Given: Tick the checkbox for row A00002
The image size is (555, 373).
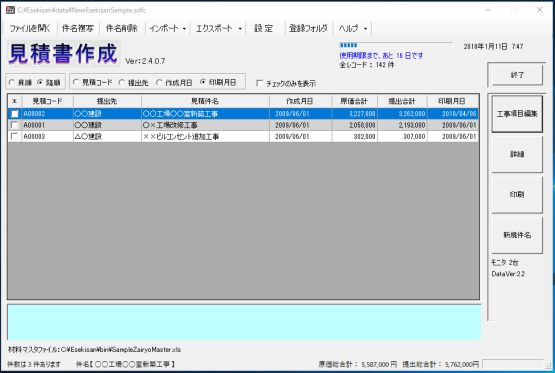Looking at the screenshot, I should [x=15, y=114].
